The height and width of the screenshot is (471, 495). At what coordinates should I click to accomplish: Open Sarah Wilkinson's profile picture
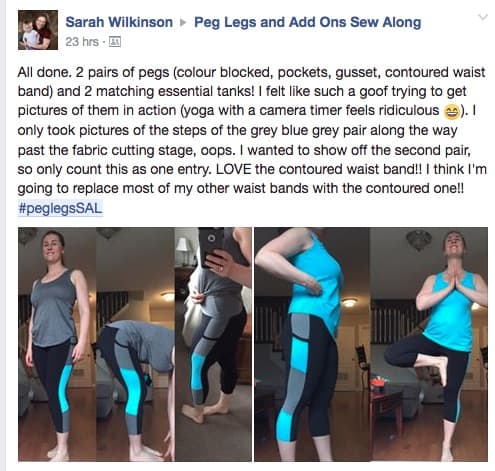tap(38, 30)
